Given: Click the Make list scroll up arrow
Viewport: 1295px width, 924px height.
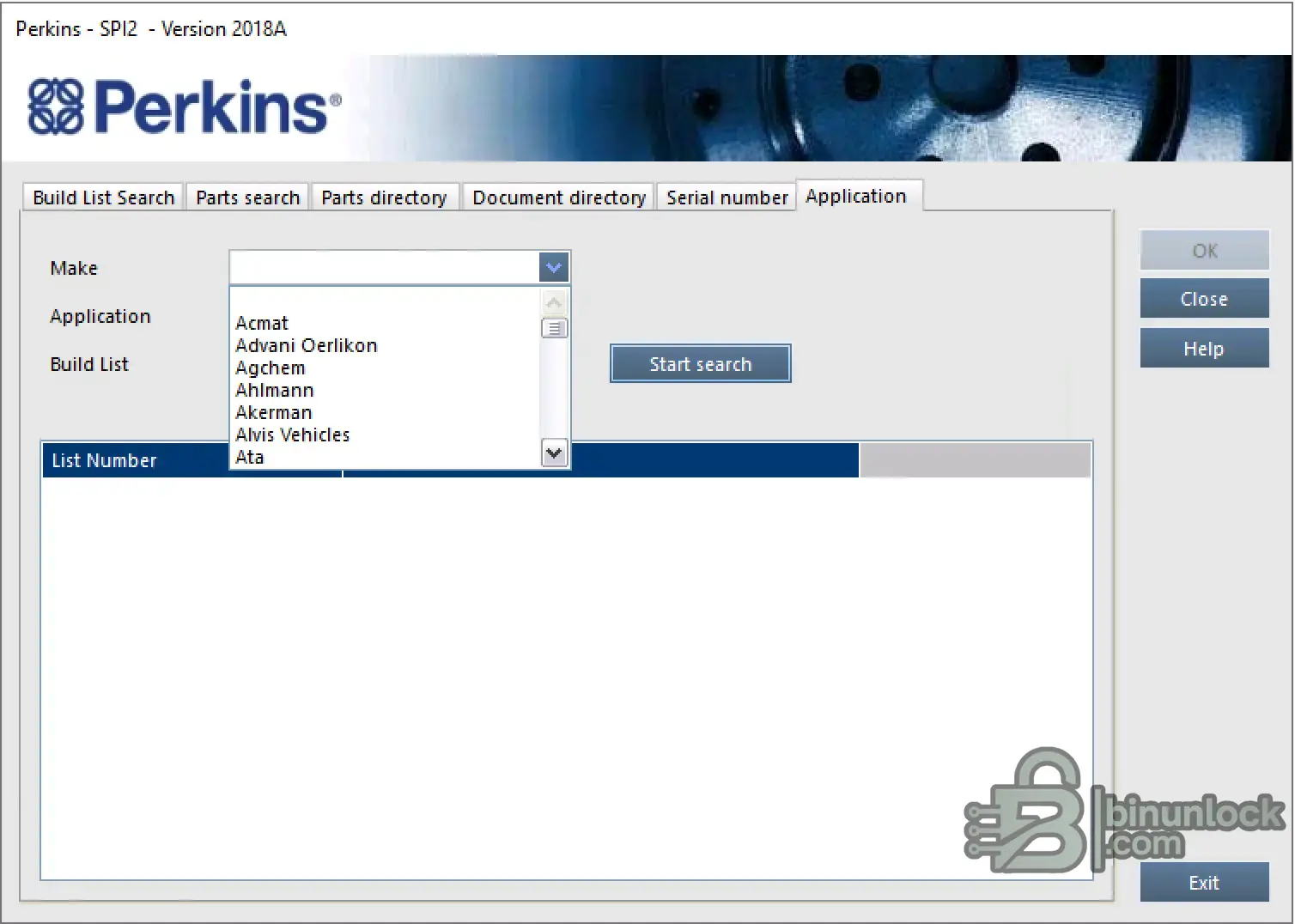Looking at the screenshot, I should point(555,302).
